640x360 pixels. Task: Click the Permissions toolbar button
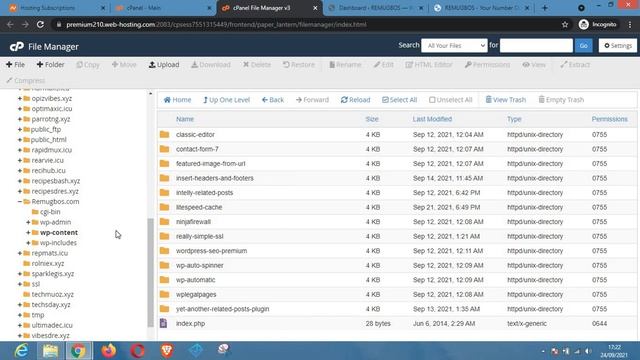487,64
